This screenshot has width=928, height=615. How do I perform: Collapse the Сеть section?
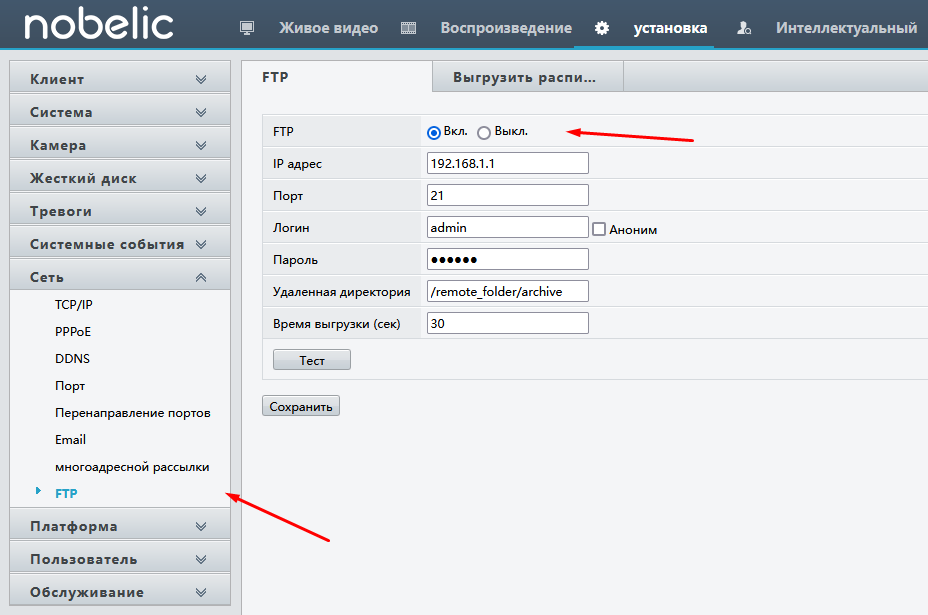point(120,277)
